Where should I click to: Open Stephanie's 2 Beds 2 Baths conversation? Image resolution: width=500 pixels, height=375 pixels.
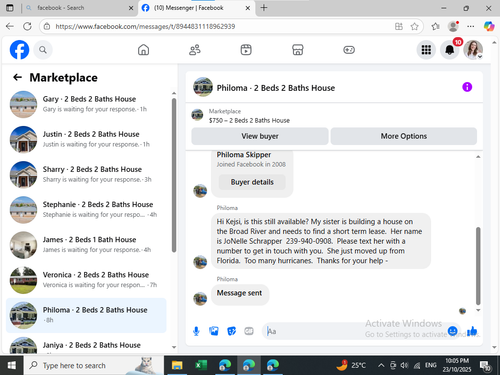(x=86, y=210)
